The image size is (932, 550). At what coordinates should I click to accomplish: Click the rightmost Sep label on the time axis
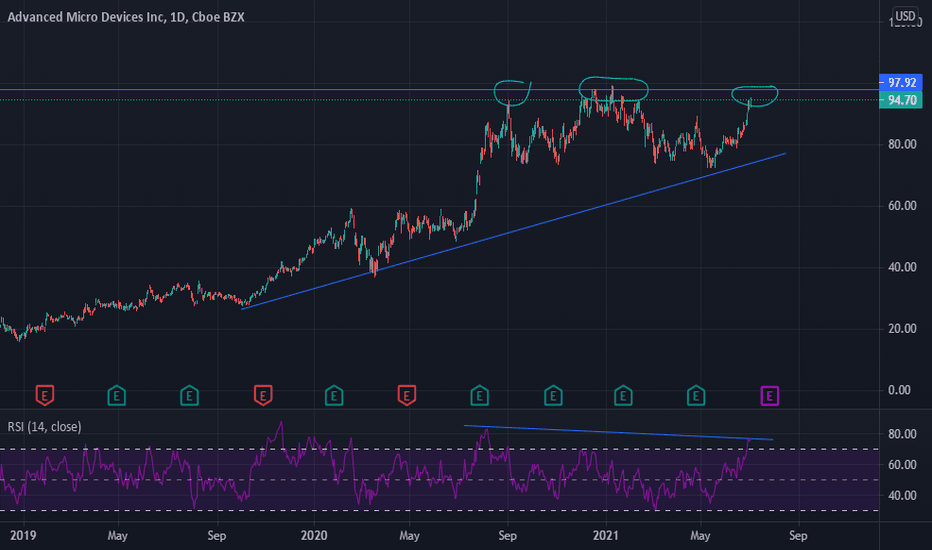(x=798, y=535)
